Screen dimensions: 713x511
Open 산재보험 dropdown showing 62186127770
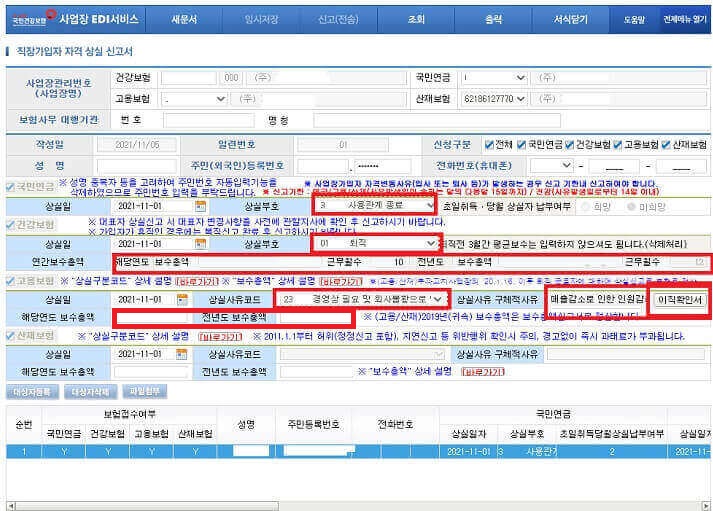(493, 99)
